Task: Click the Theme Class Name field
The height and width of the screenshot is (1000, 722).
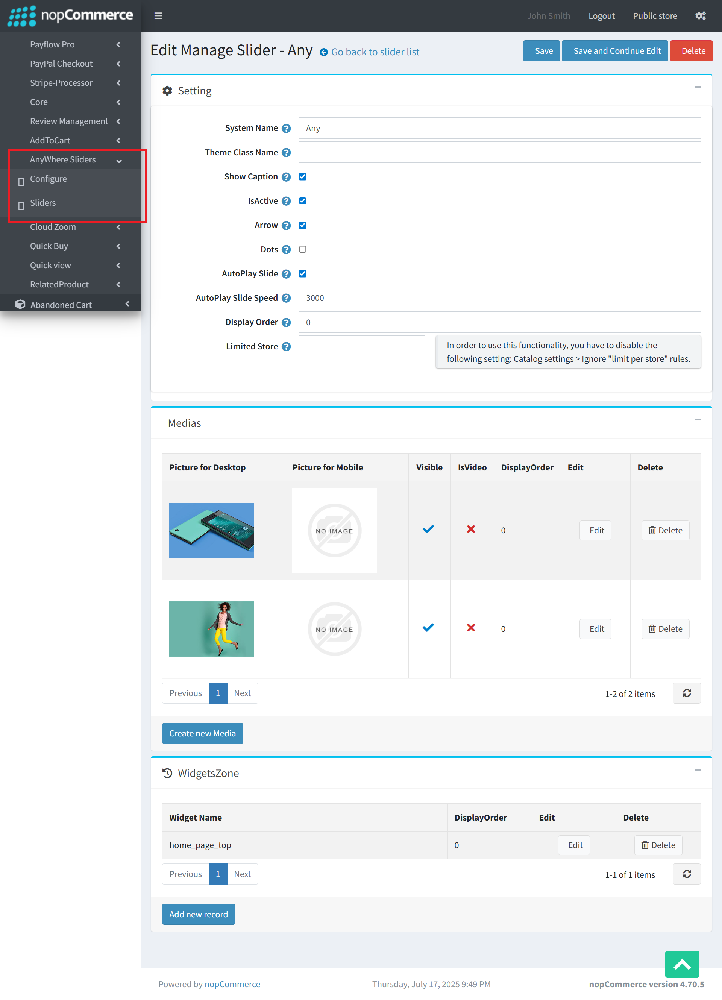Action: click(x=499, y=152)
